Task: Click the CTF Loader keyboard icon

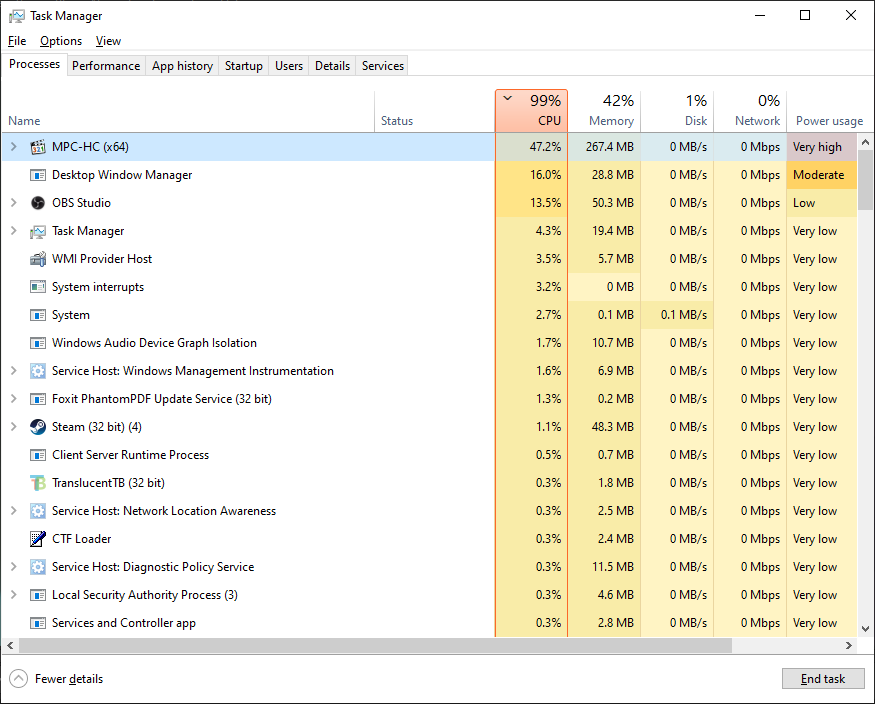Action: tap(37, 538)
